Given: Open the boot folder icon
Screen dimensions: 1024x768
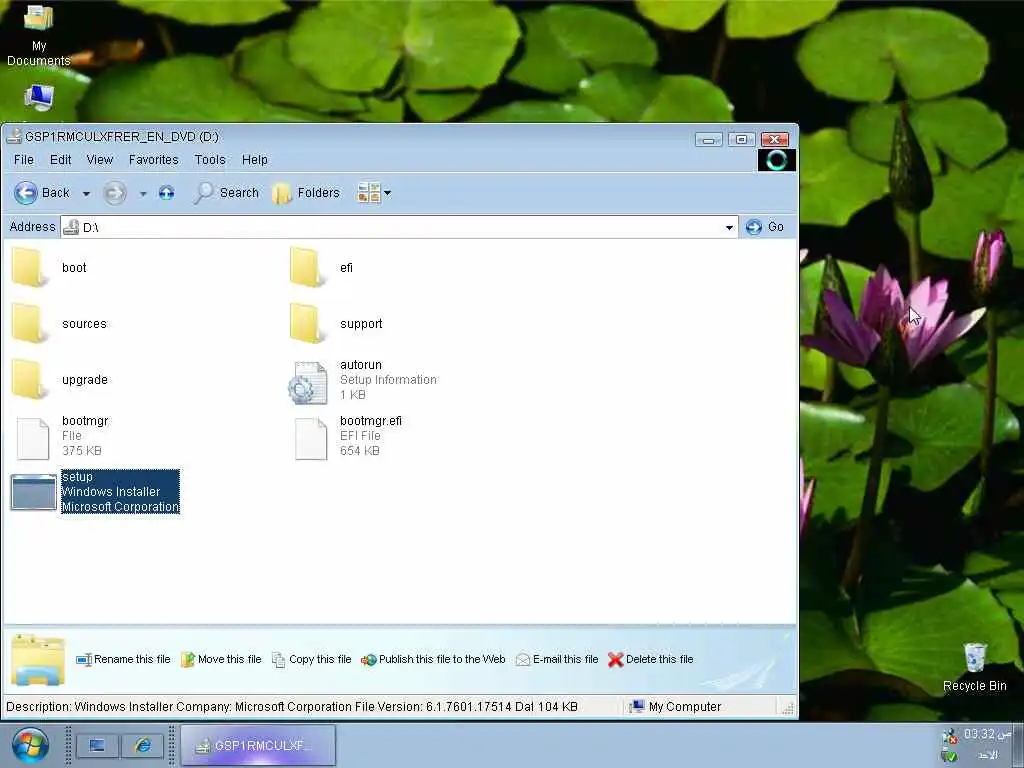Looking at the screenshot, I should pyautogui.click(x=29, y=268).
